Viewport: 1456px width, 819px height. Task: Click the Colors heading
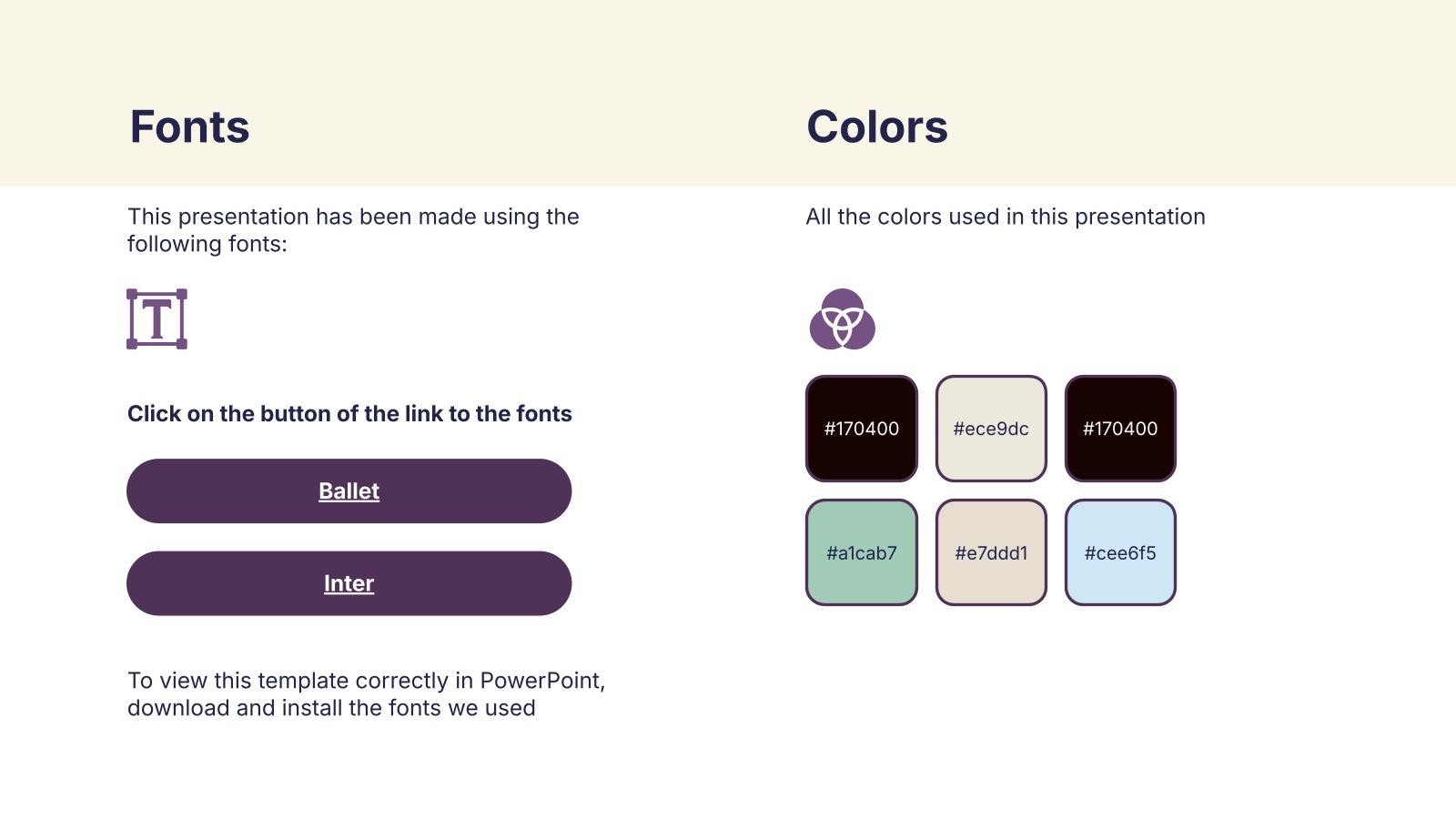[x=876, y=126]
